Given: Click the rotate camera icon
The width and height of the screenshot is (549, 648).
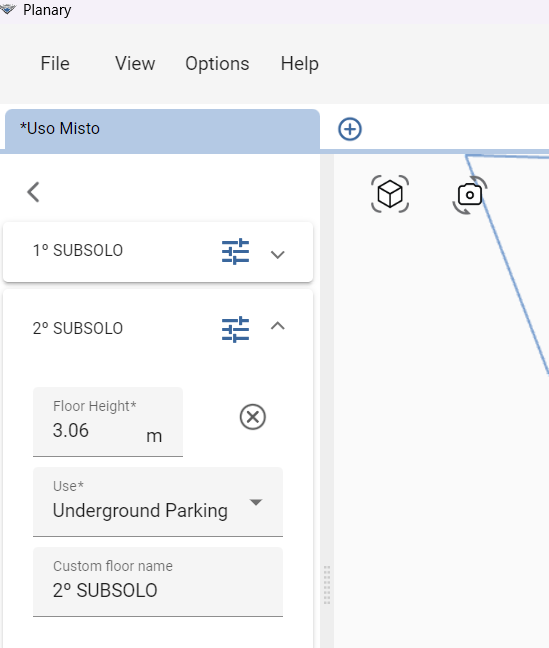Looking at the screenshot, I should [x=470, y=195].
